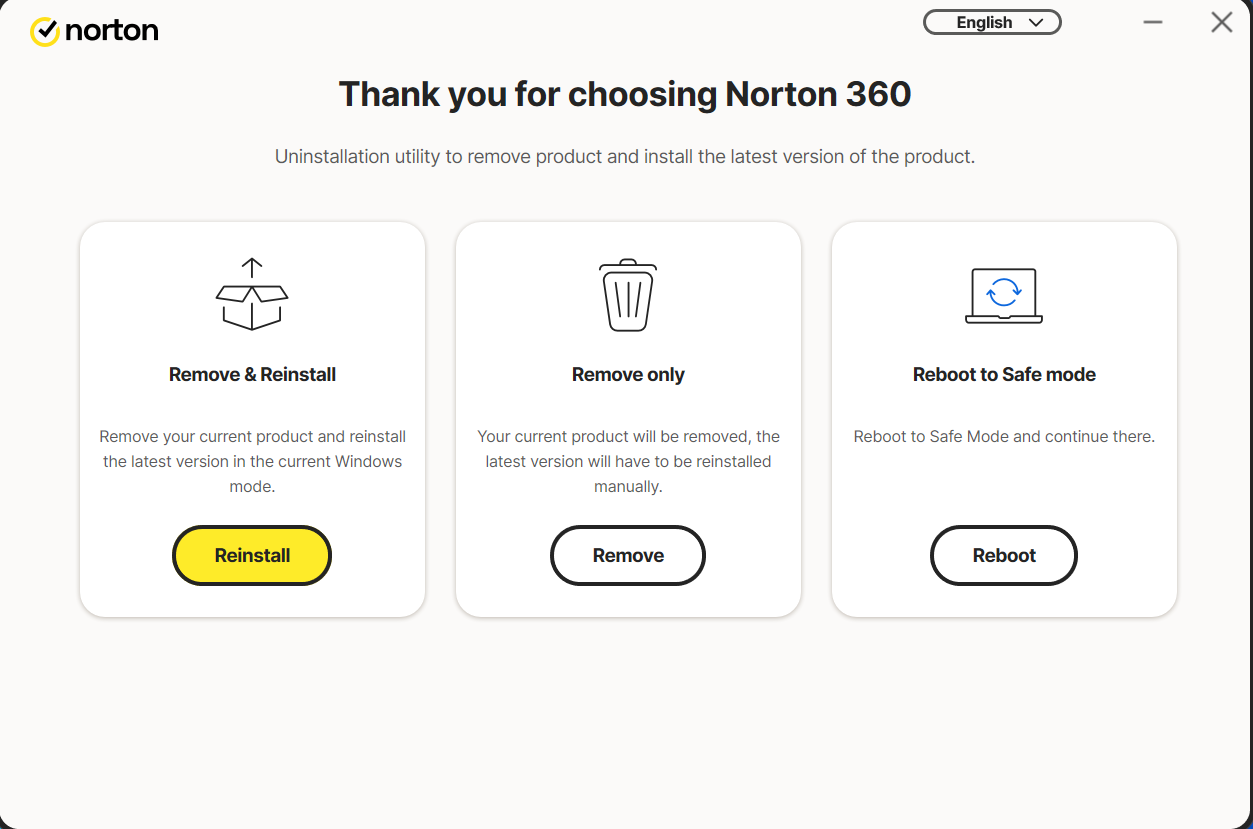Click the laptop sync reboot icon
Screen dimensions: 1253x829
[1004, 295]
